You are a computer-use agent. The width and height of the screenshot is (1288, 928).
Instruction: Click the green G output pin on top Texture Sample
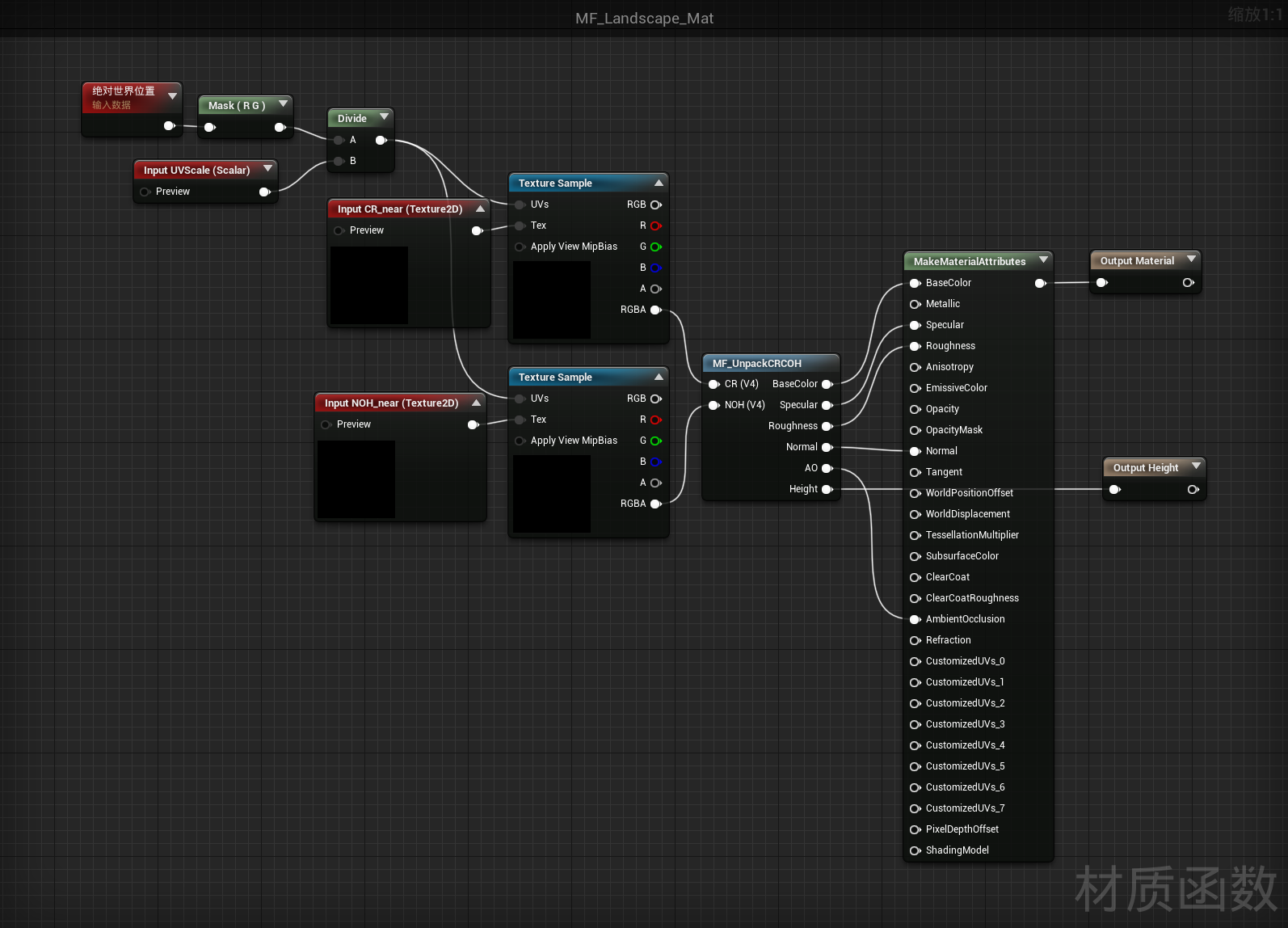tap(655, 247)
